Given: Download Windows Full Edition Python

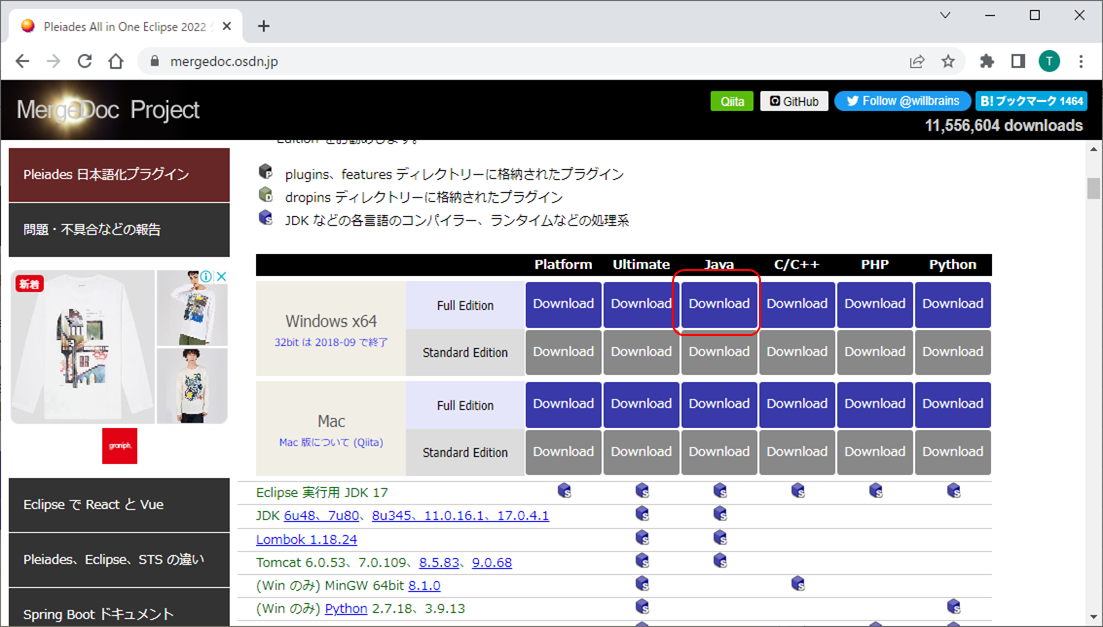Looking at the screenshot, I should (x=953, y=304).
